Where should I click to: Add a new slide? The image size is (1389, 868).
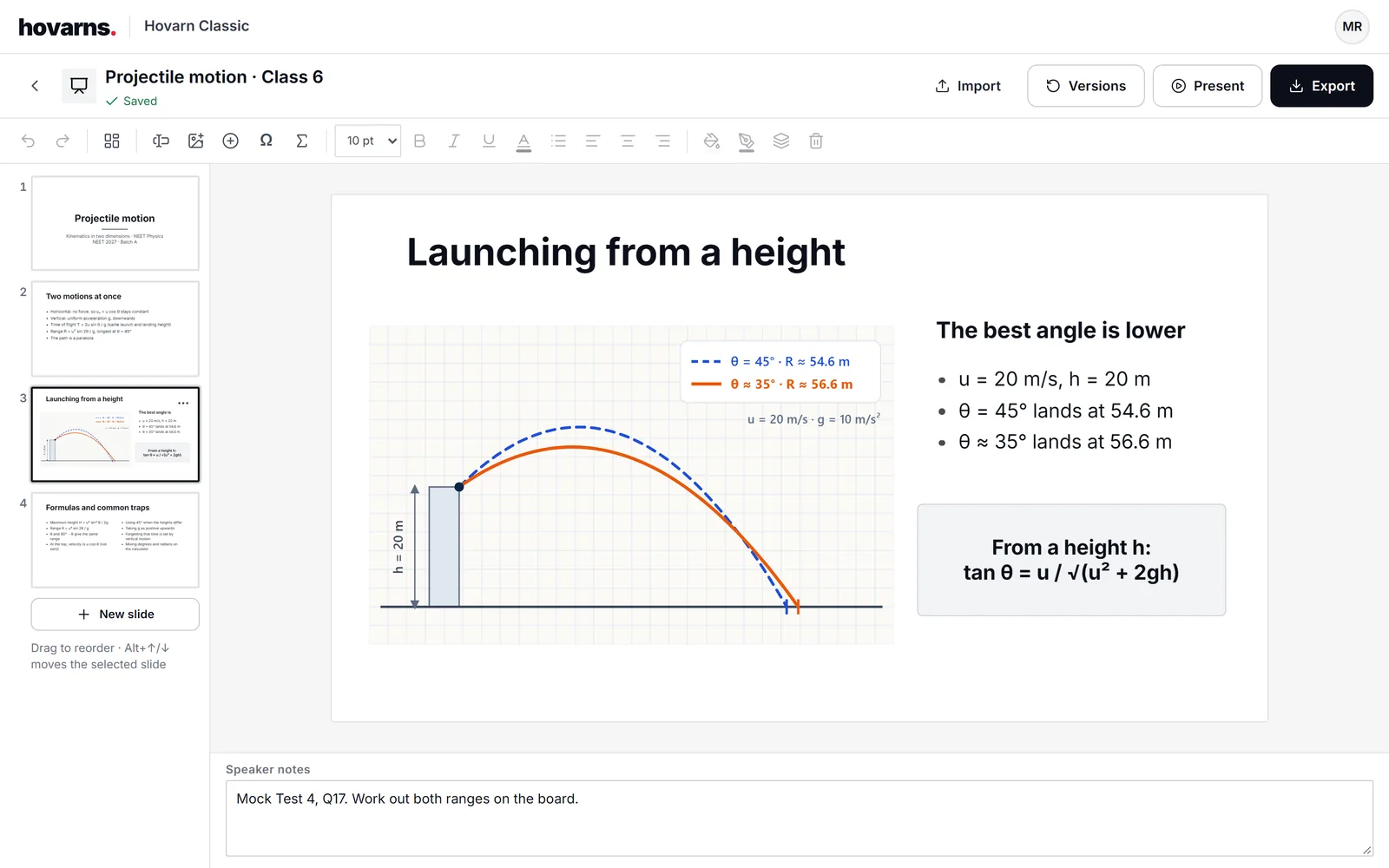pos(115,615)
